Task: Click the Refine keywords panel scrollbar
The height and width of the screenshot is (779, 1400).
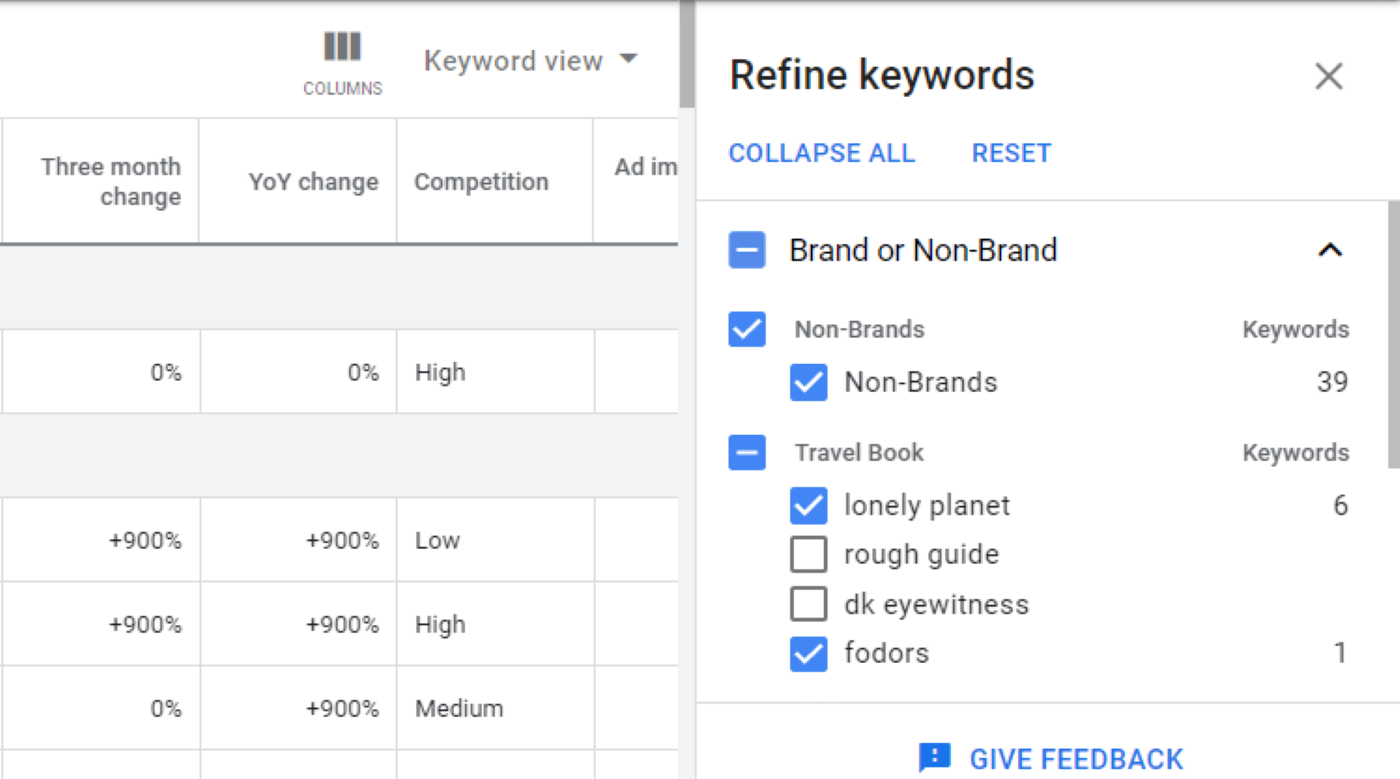Action: (1393, 335)
